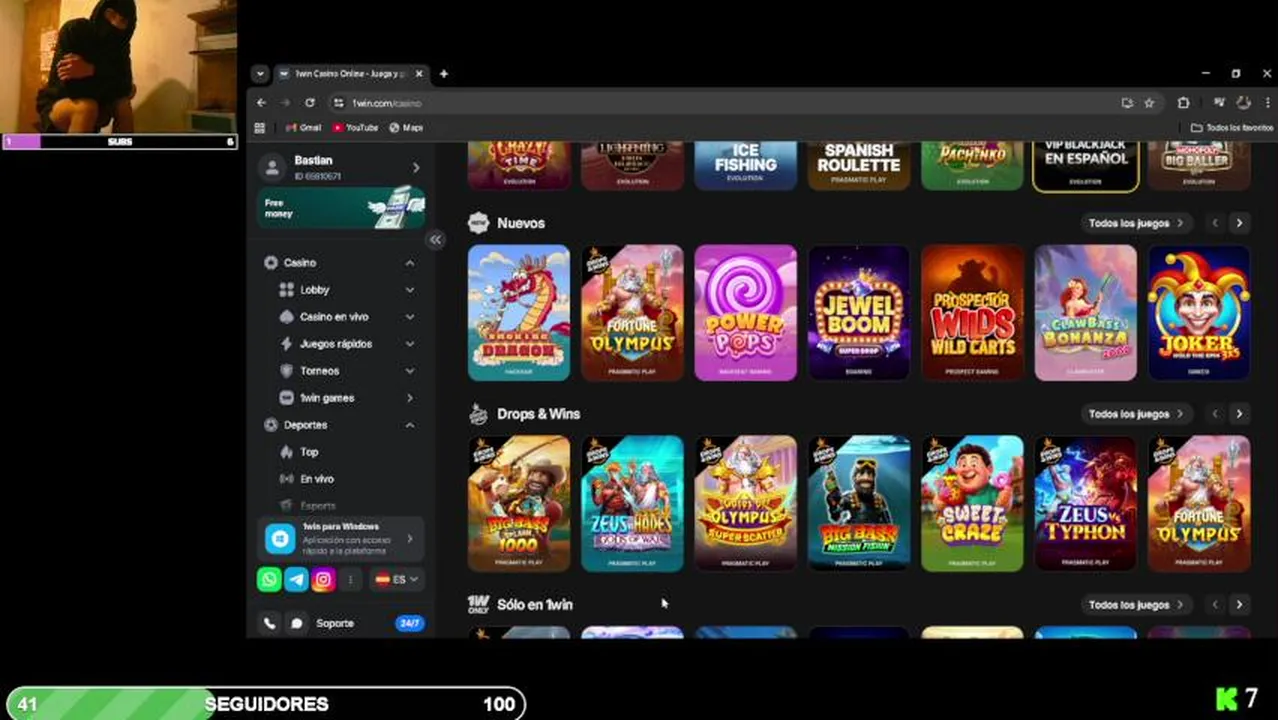This screenshot has height=720, width=1278.
Task: Open Zeus vs Hades Gods of War
Action: click(x=632, y=503)
